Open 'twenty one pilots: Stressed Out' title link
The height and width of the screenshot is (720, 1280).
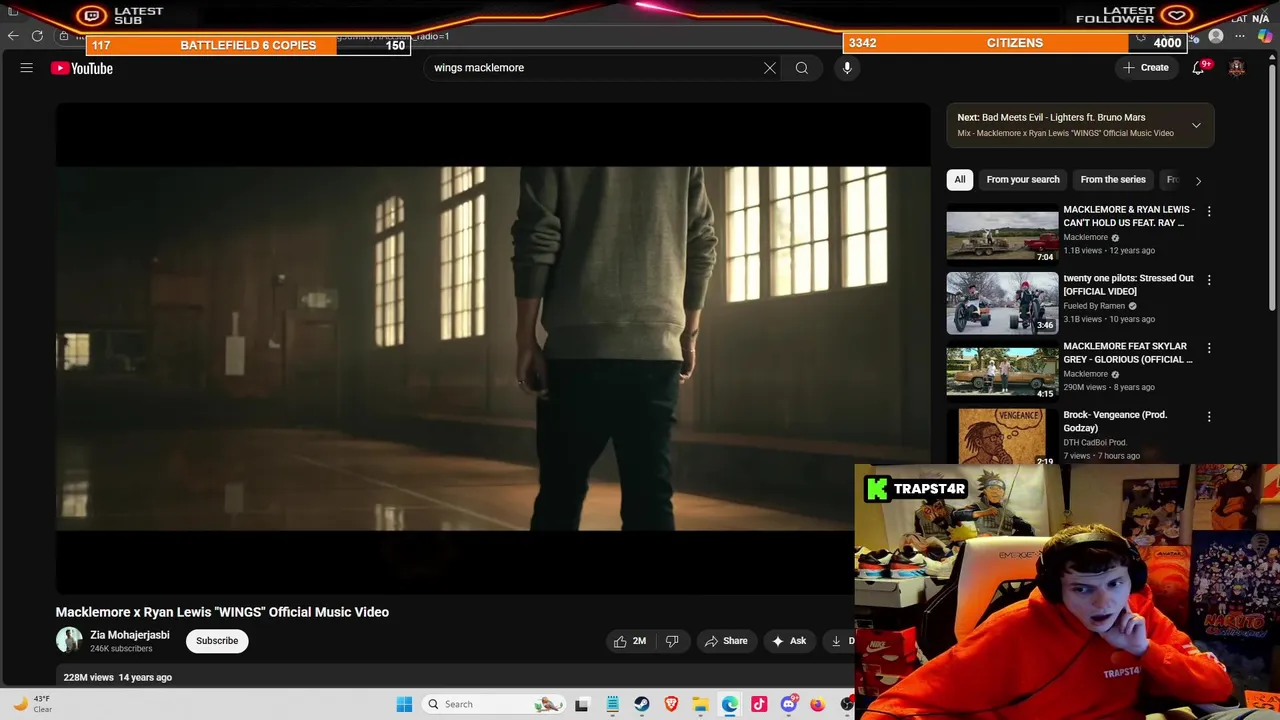[x=1128, y=285]
